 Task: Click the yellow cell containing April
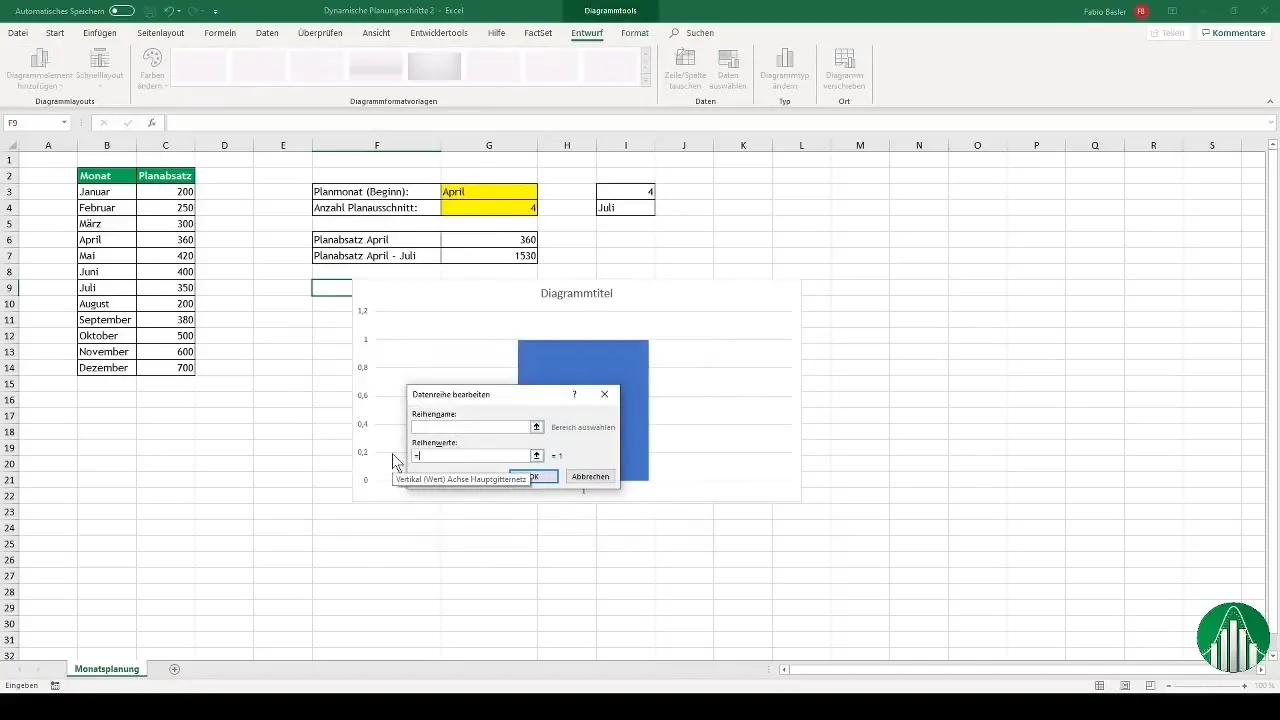click(x=489, y=191)
